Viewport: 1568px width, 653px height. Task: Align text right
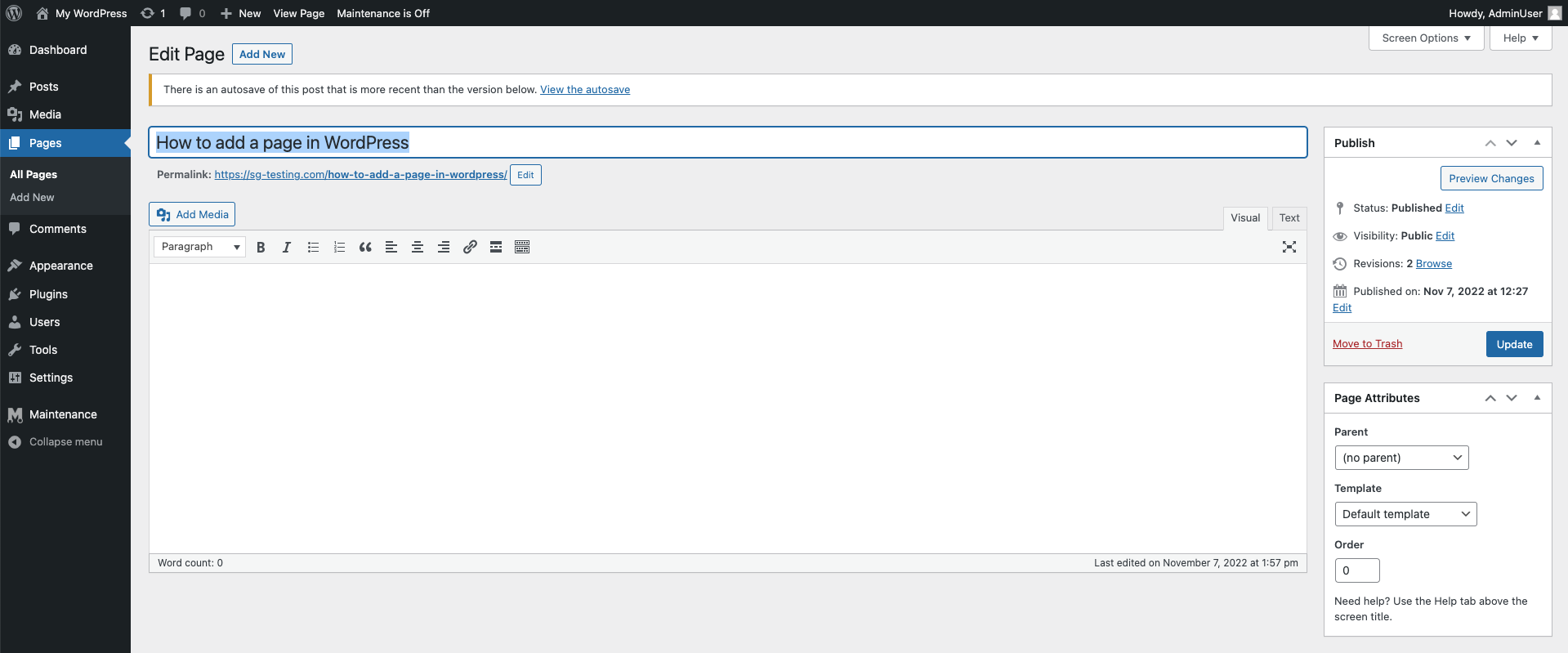point(444,247)
